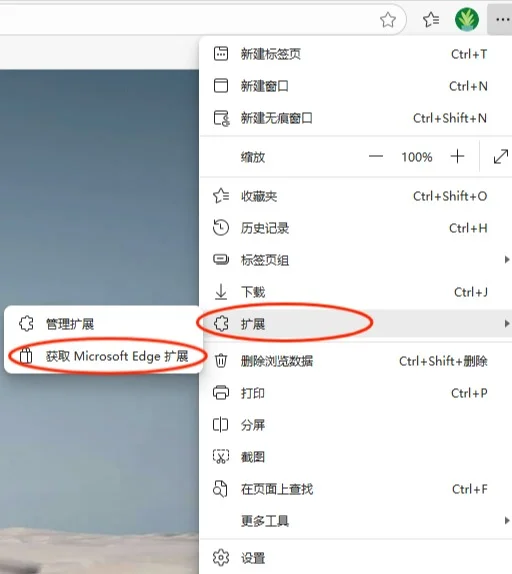Expand the 扩展 submenu arrow
Image resolution: width=512 pixels, height=574 pixels.
507,324
